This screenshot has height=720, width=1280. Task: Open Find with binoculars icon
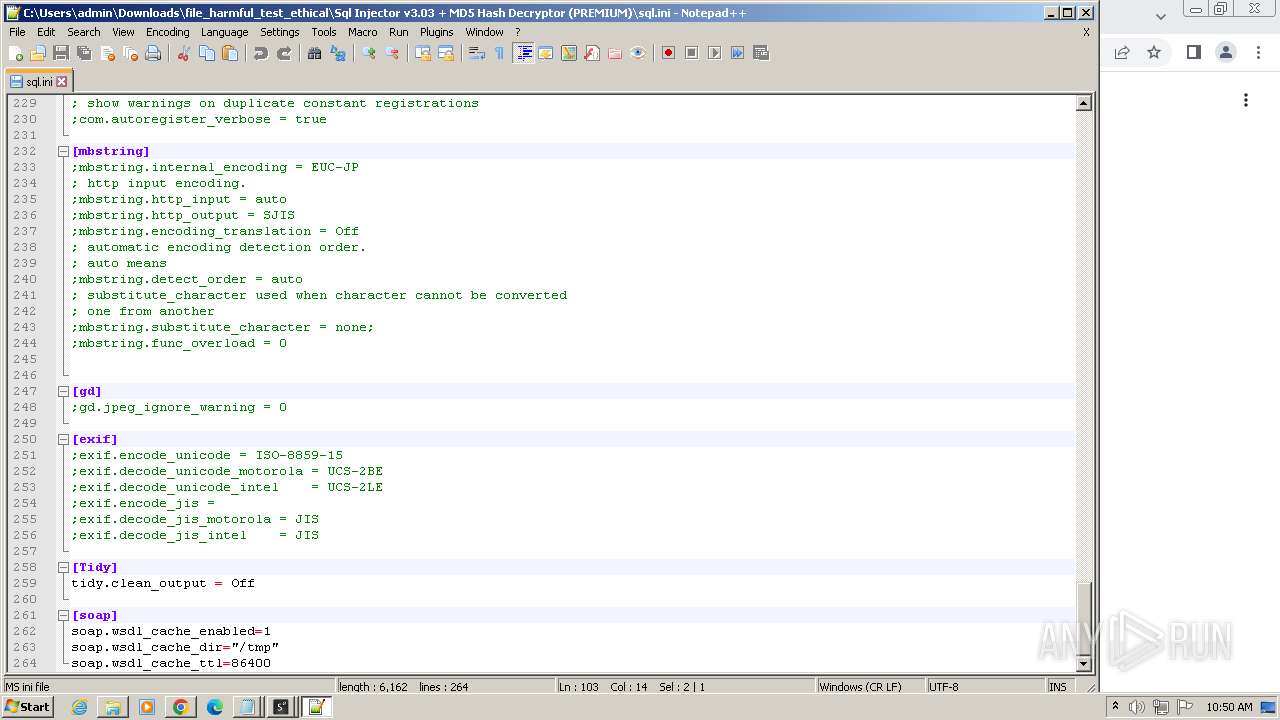pos(315,53)
